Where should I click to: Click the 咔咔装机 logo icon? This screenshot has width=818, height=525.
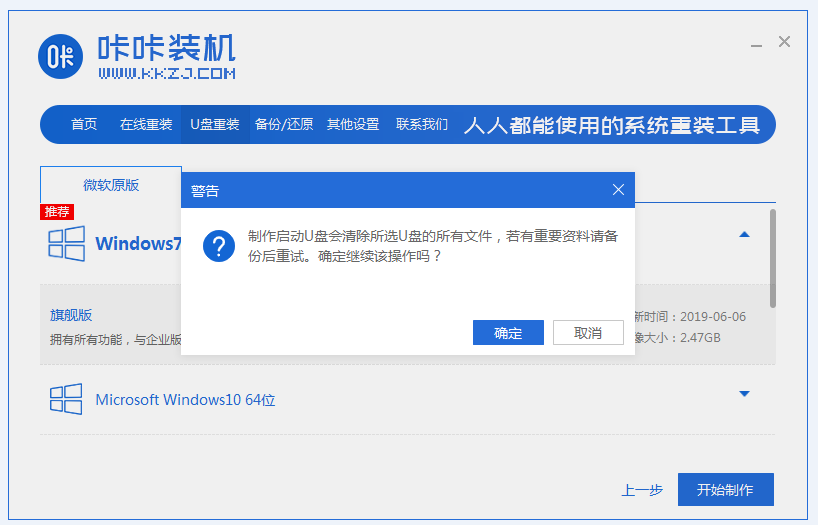tap(61, 57)
